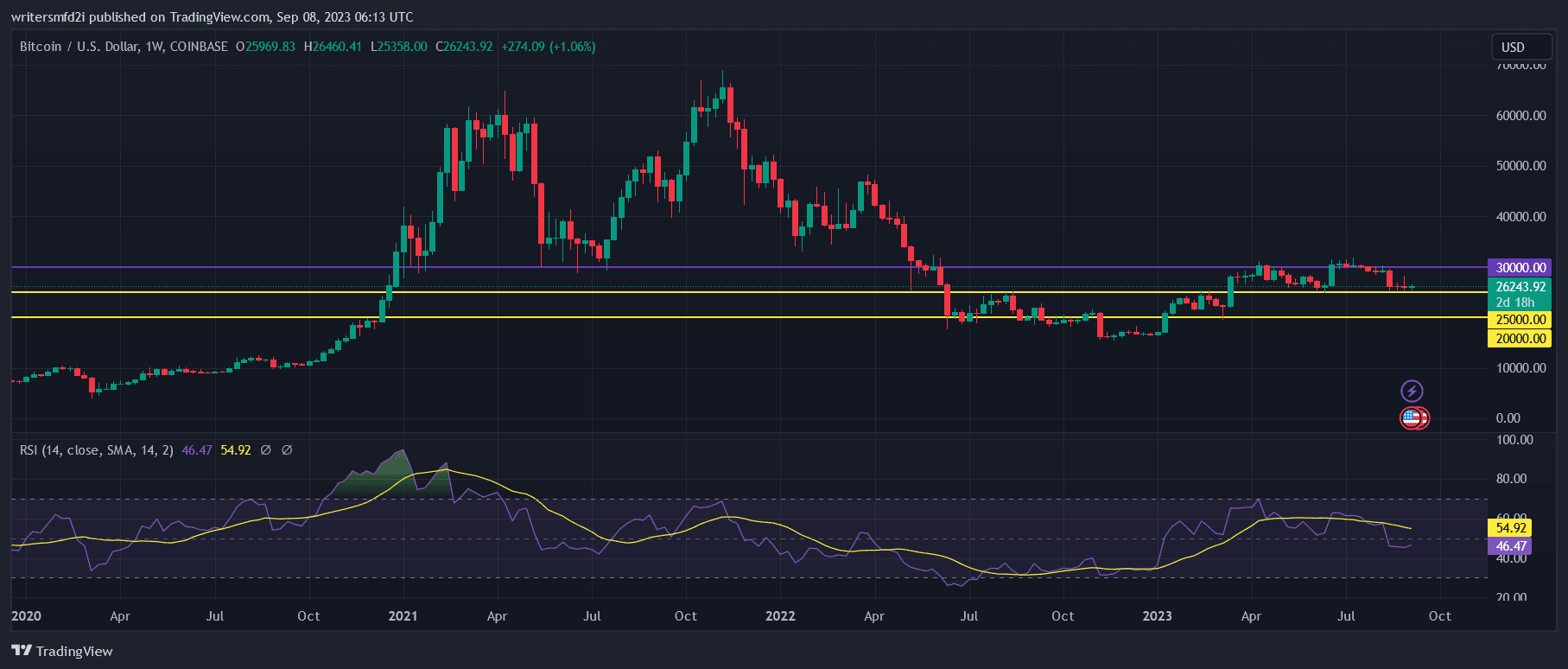Click the first ∅ symbol in RSI legend
Viewport: 1568px width, 669px height.
pos(266,450)
